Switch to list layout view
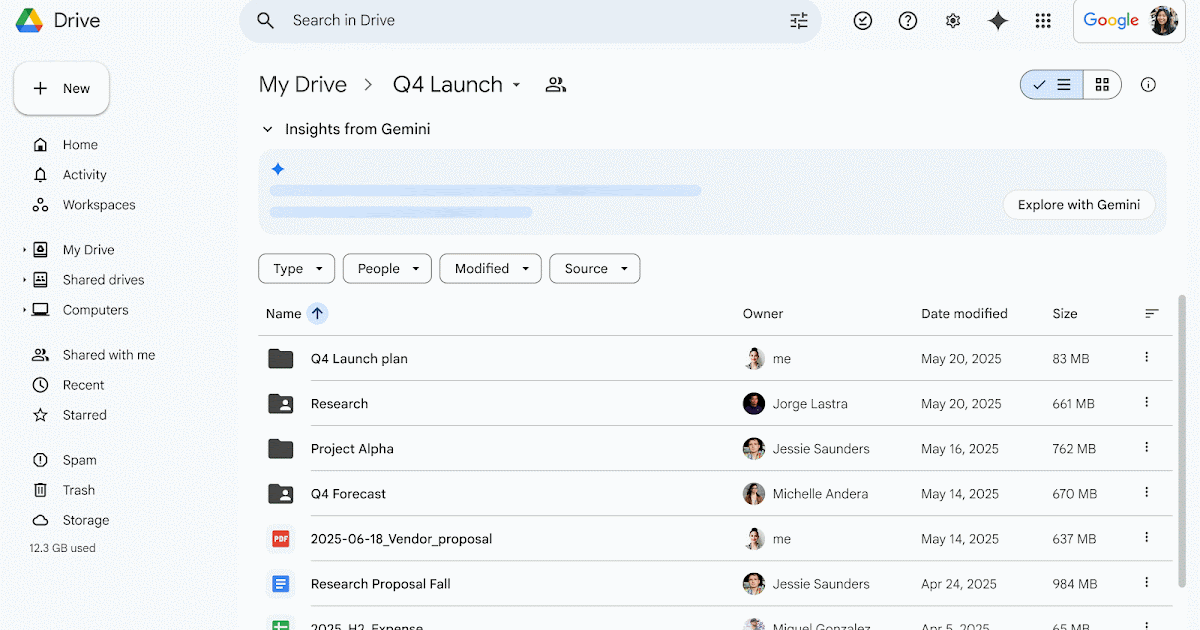Screen dimensions: 1200x630 1052,85
